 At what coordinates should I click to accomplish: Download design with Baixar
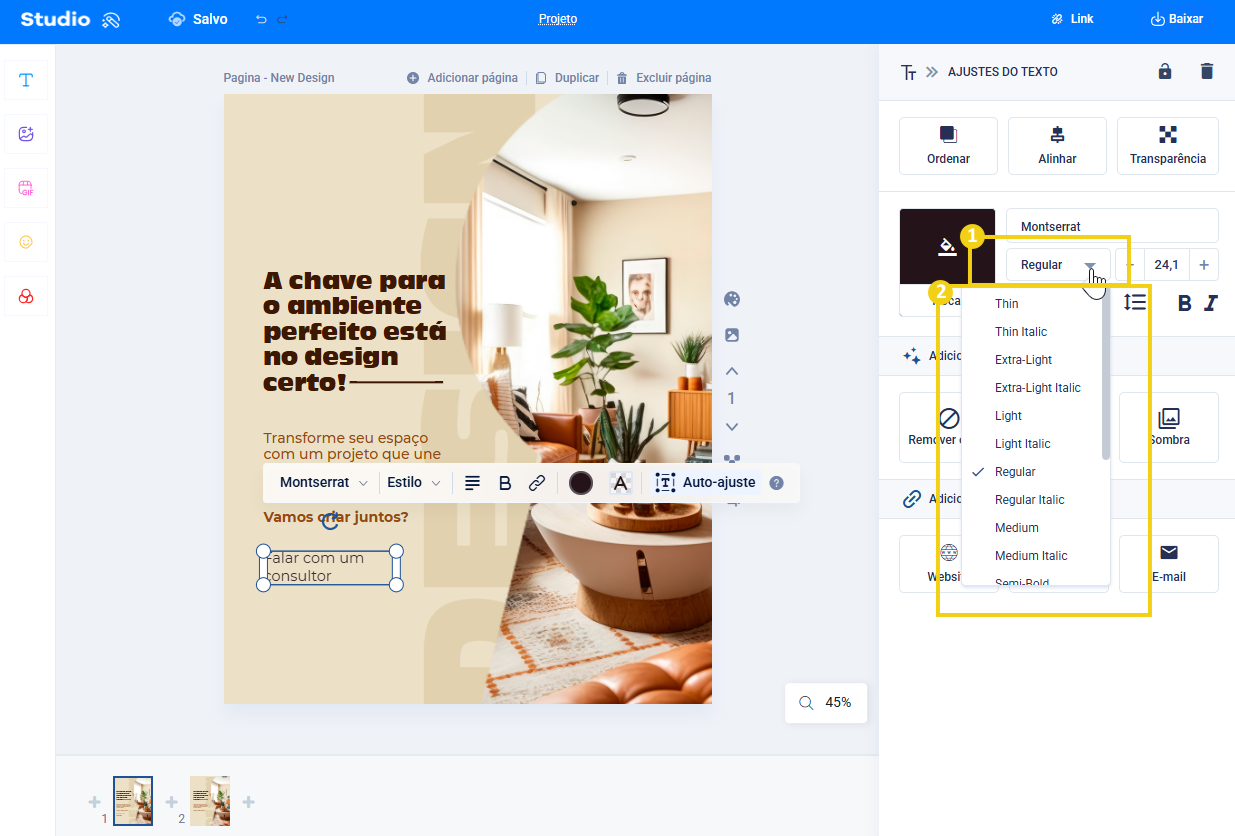[1177, 19]
